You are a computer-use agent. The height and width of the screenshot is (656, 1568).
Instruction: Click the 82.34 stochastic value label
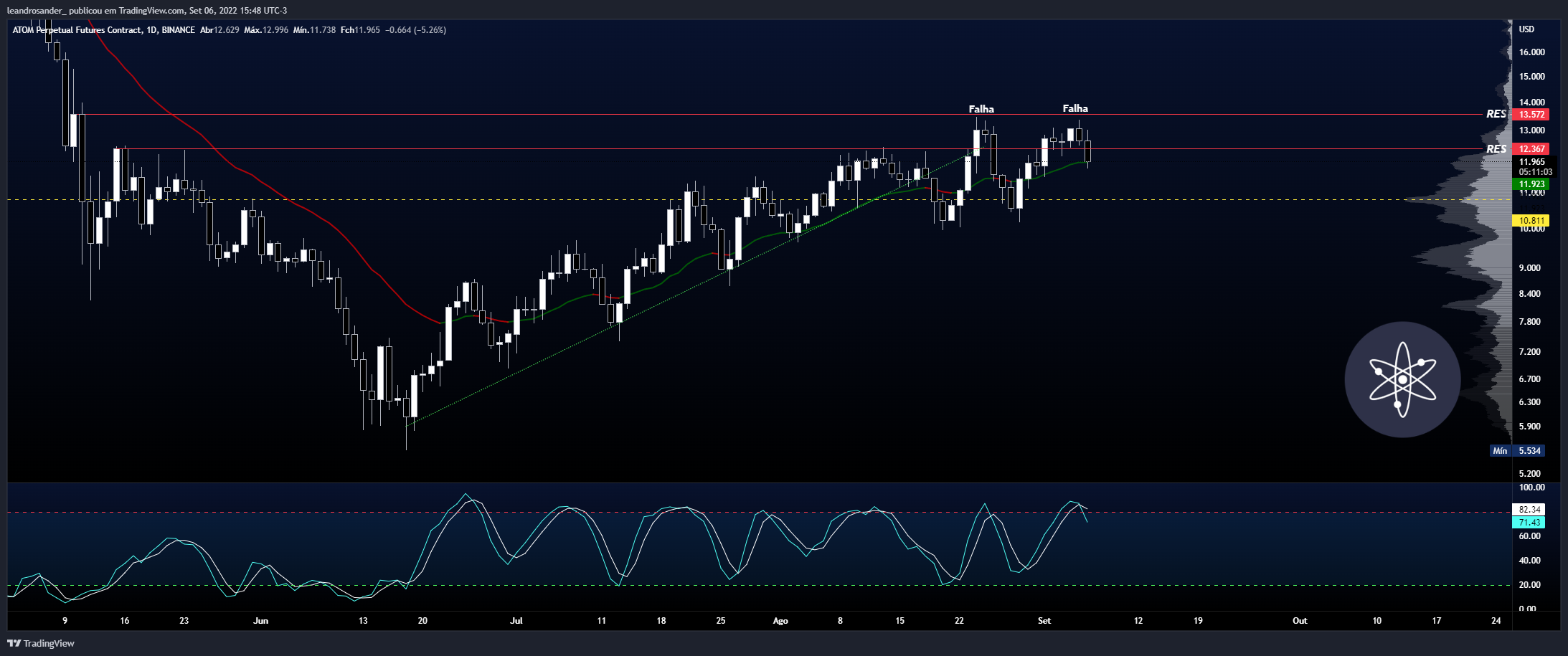1529,510
